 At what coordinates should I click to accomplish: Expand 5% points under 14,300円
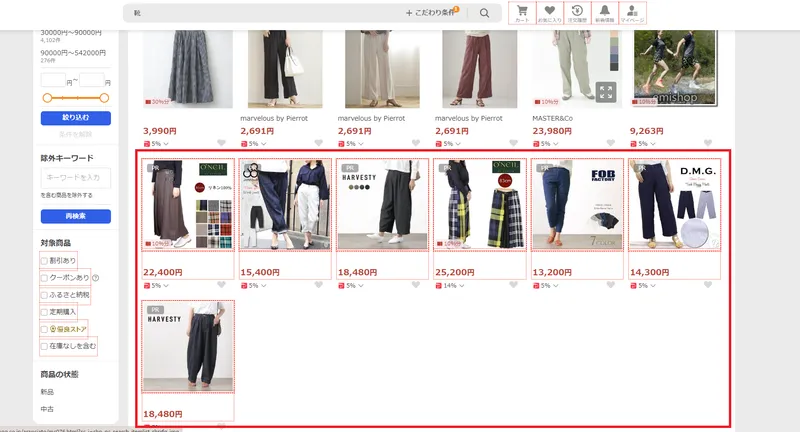643,286
